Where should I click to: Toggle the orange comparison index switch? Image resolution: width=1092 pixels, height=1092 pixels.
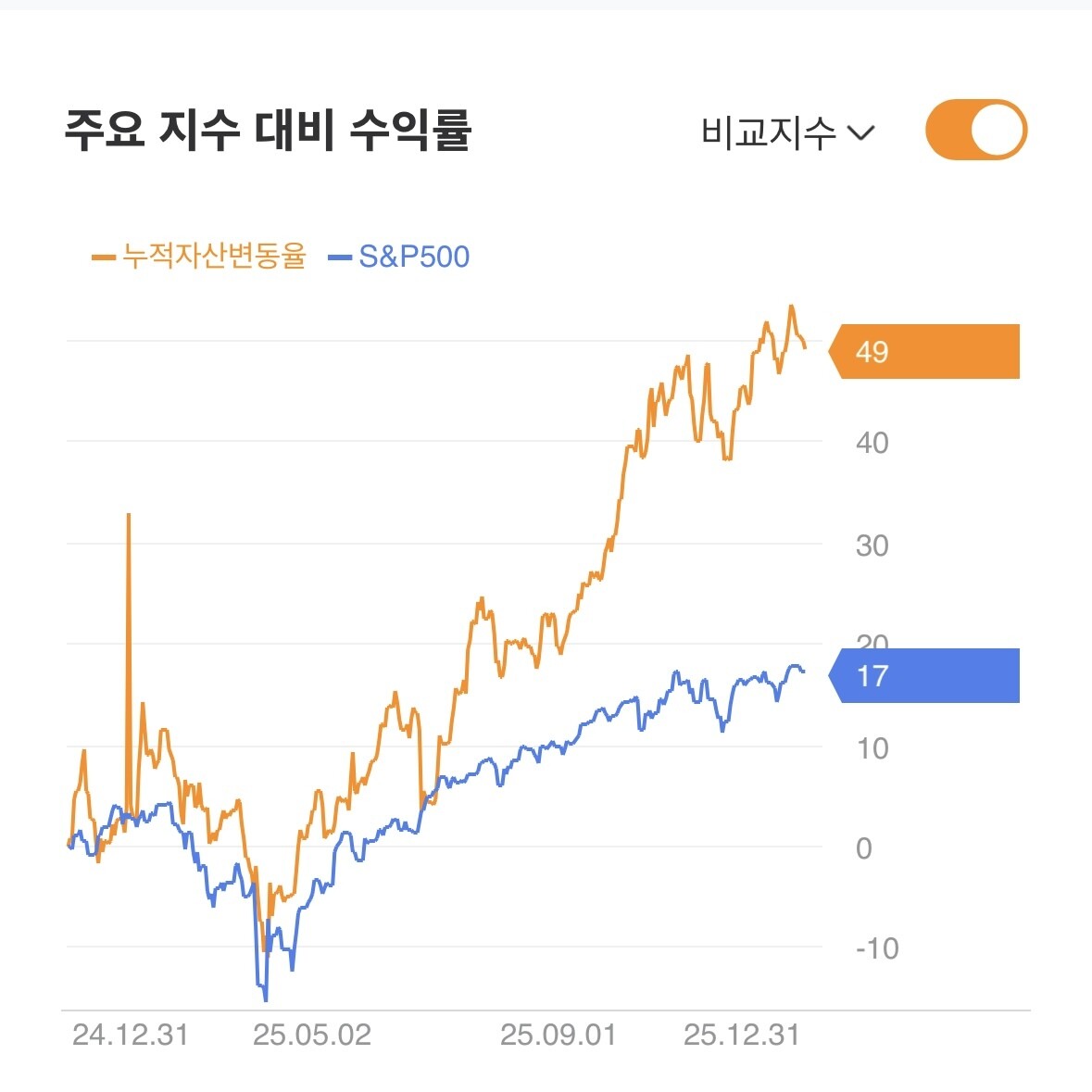coord(975,131)
